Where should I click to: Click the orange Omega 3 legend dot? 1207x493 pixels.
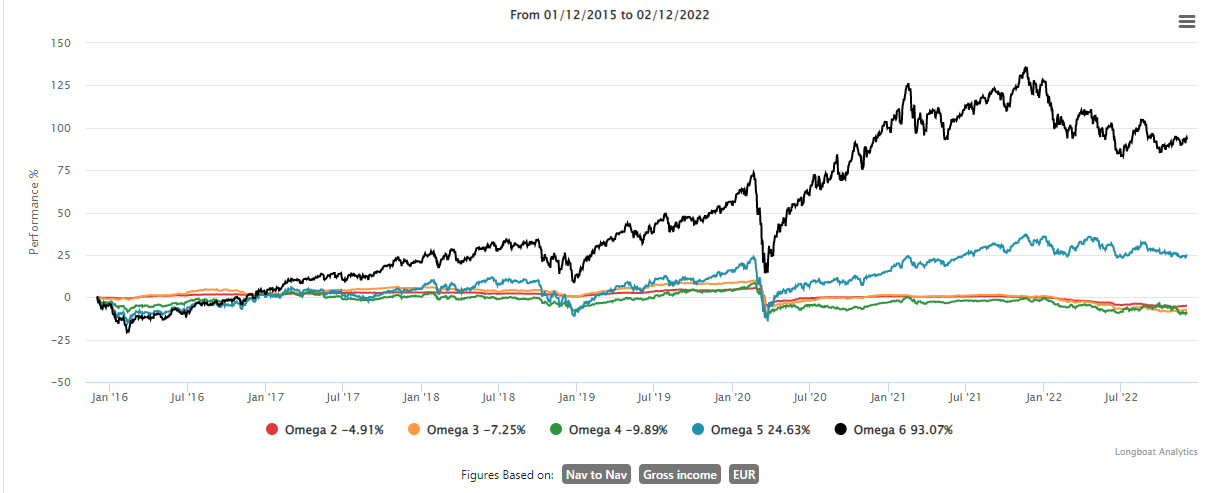pyautogui.click(x=413, y=430)
